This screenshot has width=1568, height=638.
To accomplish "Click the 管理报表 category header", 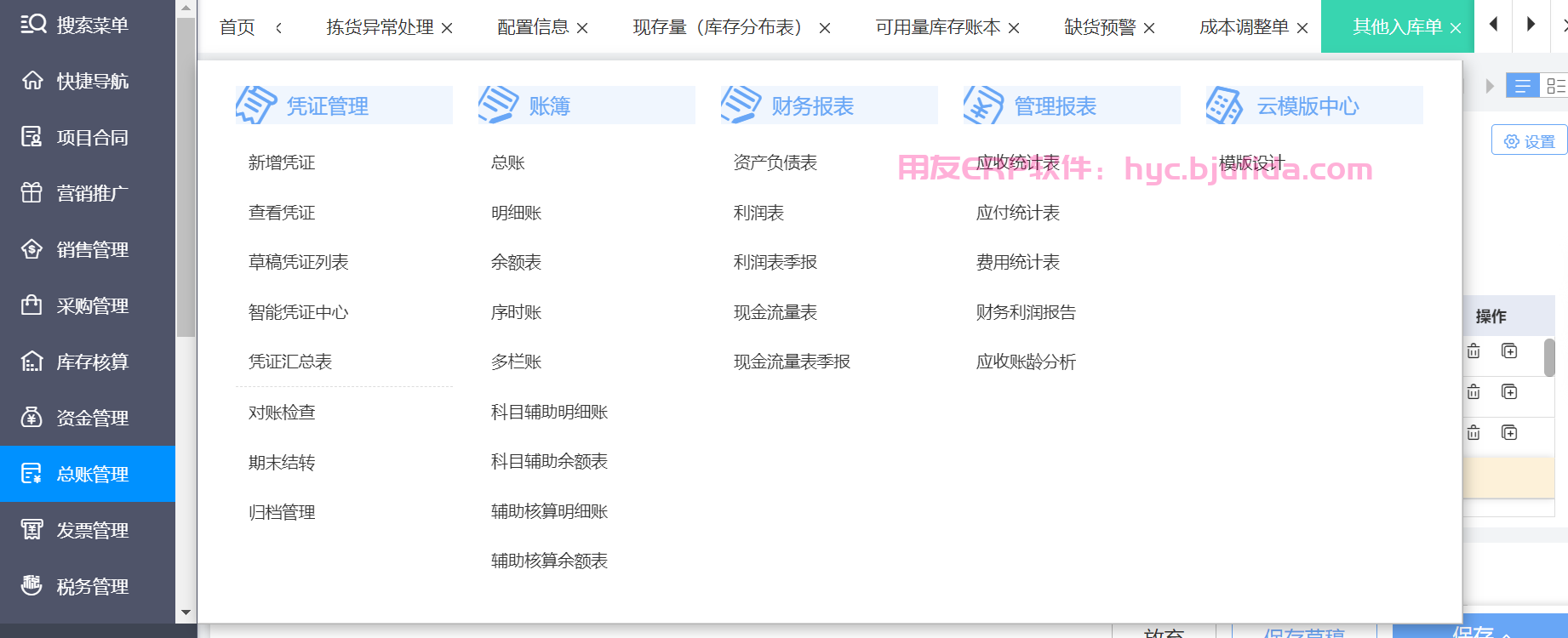I will coord(1072,105).
